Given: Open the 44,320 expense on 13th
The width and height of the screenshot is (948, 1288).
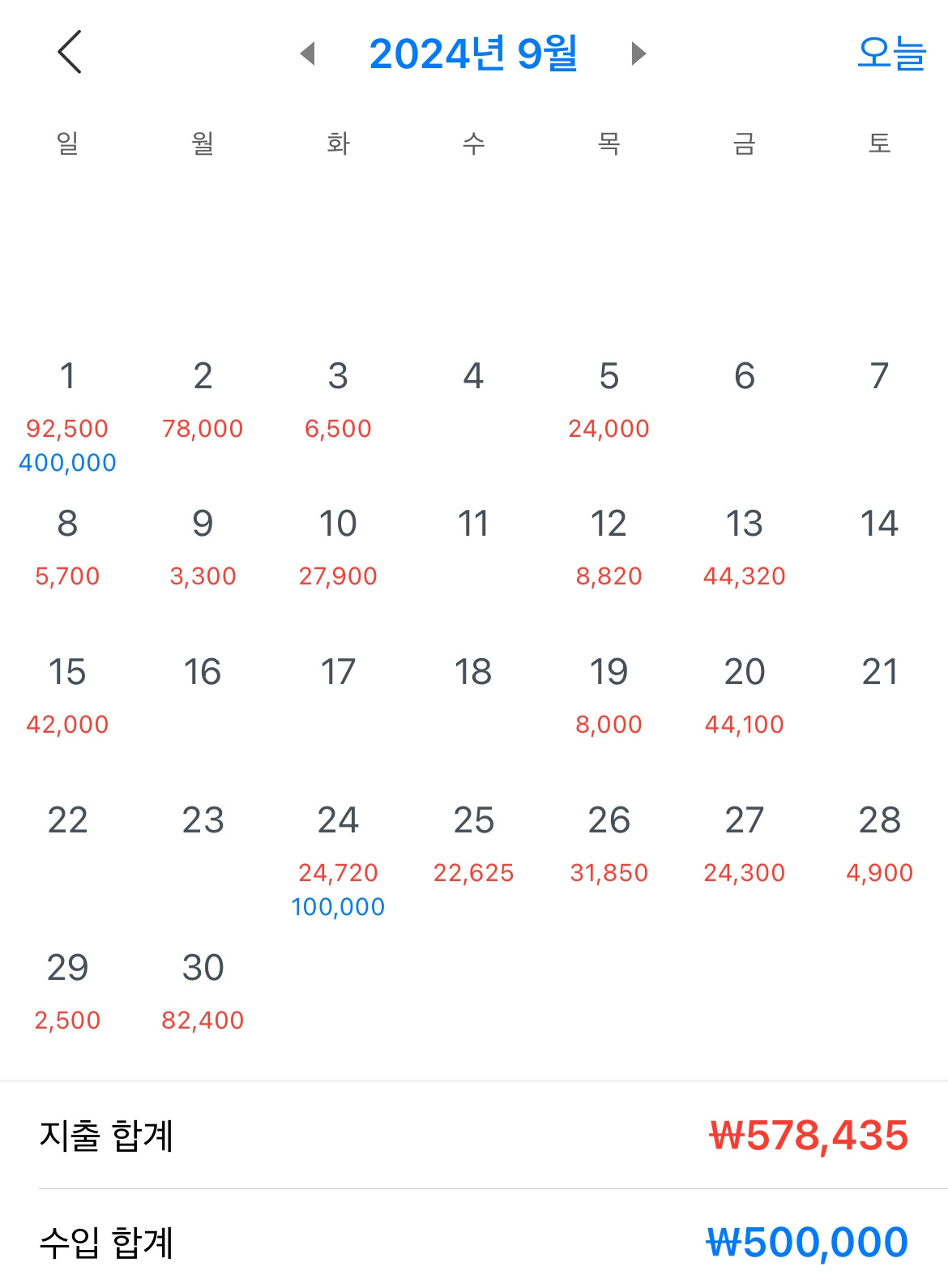Looking at the screenshot, I should (744, 576).
